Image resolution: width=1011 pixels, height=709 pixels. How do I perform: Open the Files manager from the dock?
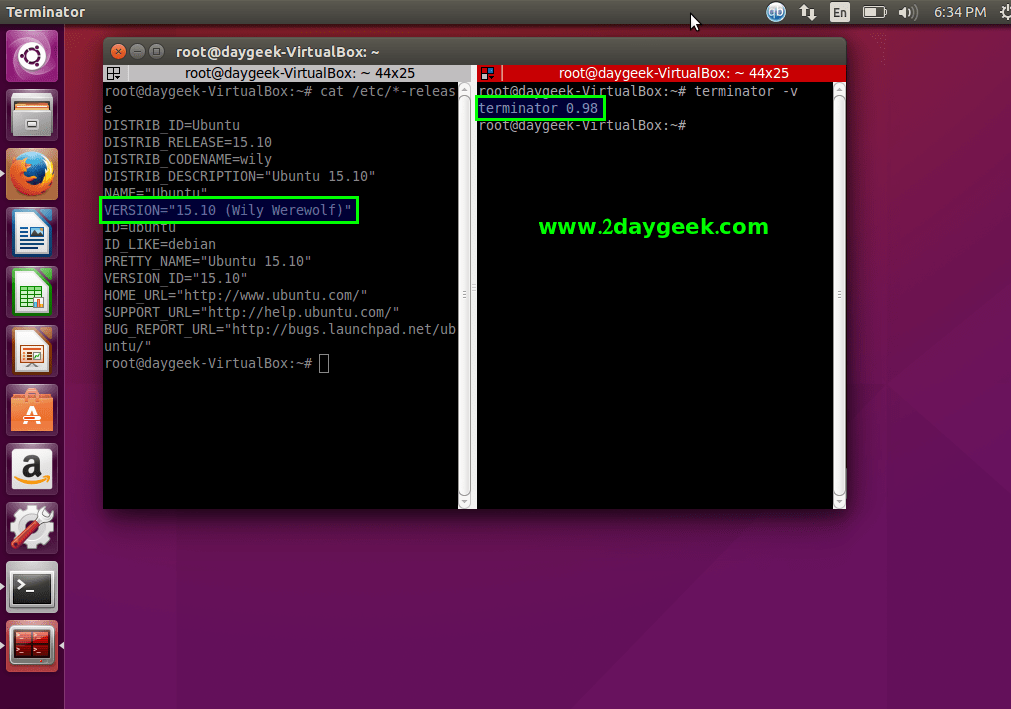[31, 114]
